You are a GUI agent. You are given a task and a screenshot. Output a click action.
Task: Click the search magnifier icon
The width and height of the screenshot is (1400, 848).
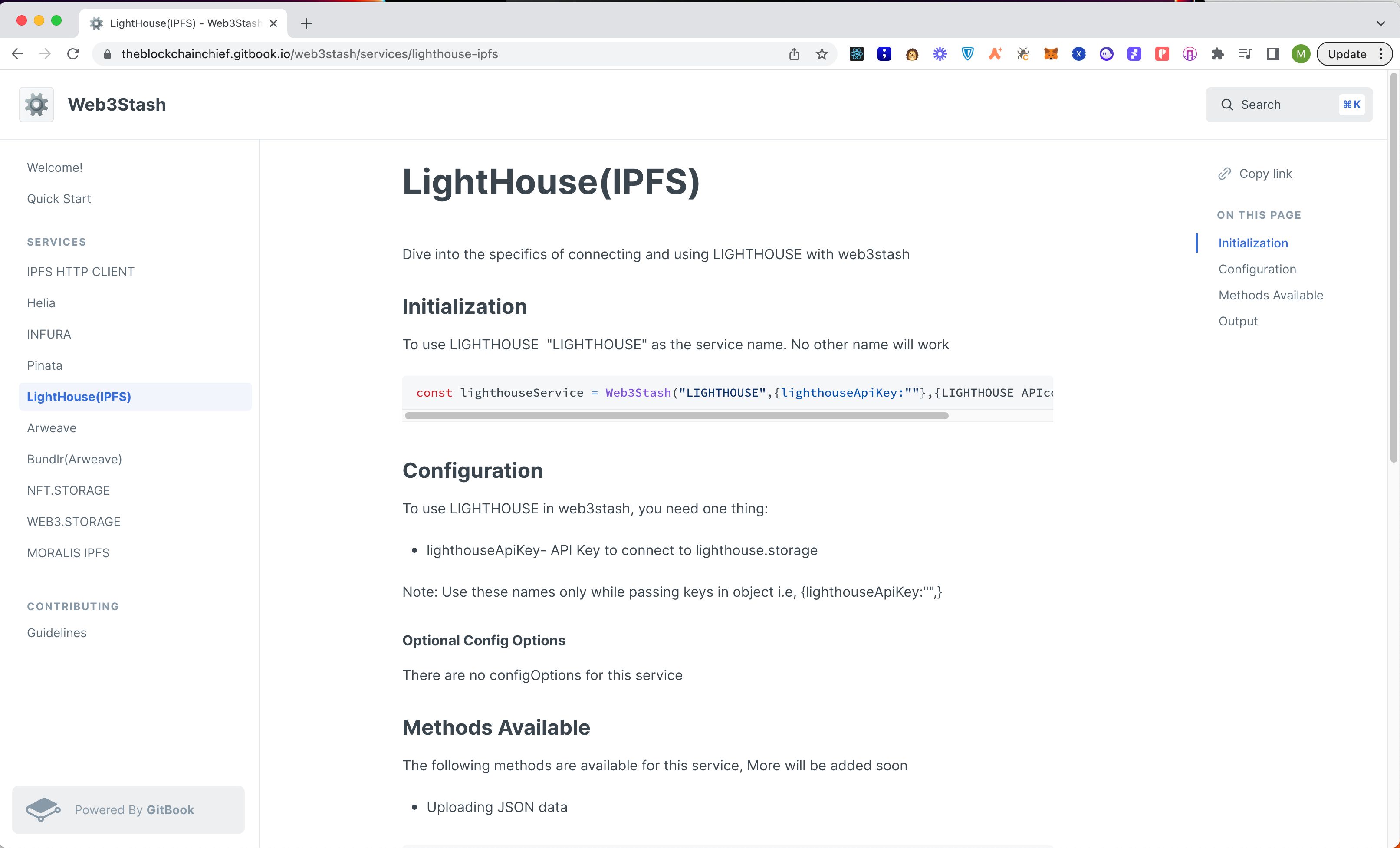pyautogui.click(x=1227, y=105)
